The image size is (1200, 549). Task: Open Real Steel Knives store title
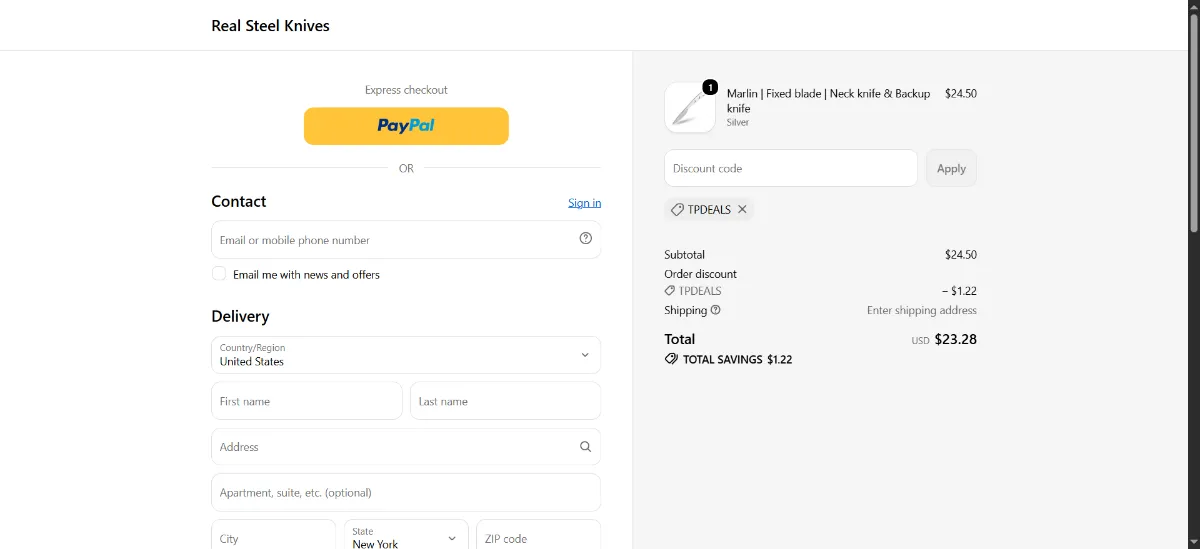(270, 26)
